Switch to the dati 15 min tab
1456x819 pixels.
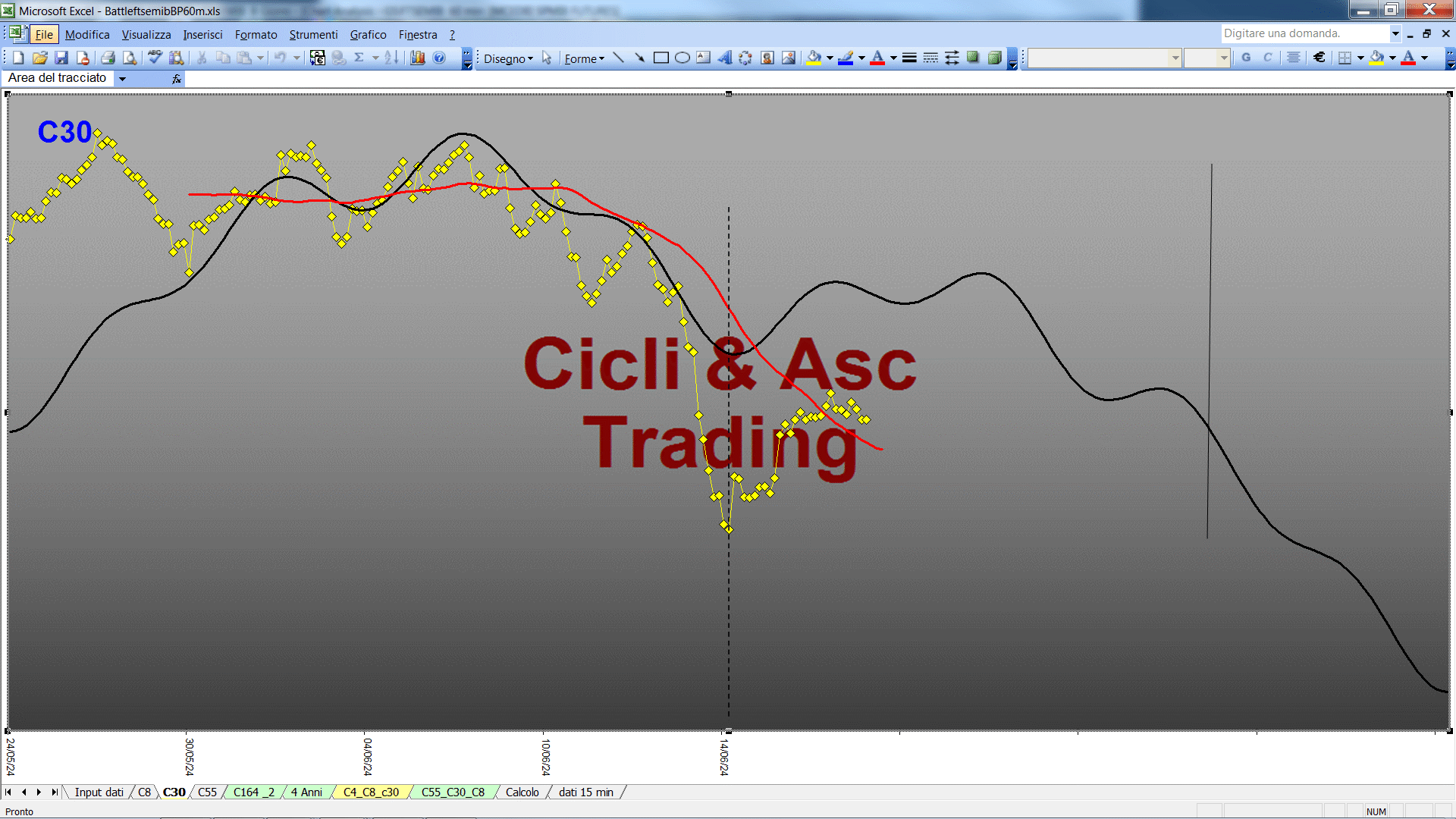click(x=585, y=792)
